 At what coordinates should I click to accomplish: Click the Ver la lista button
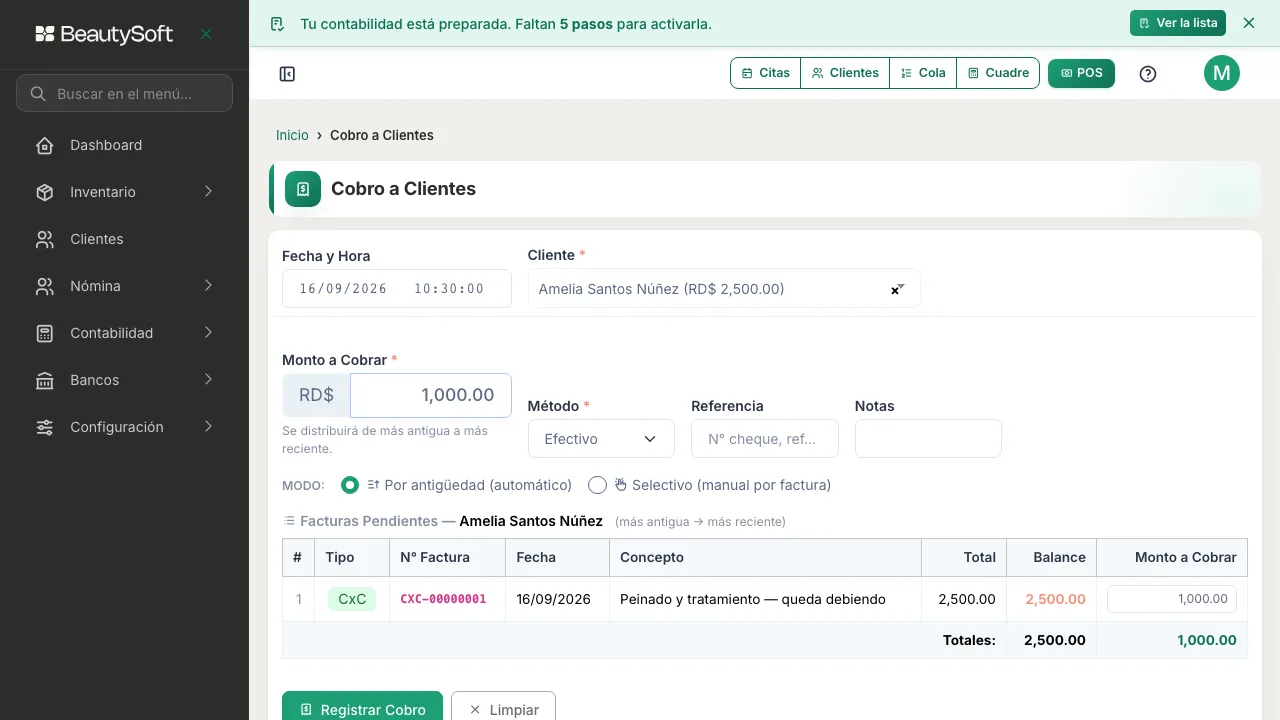pyautogui.click(x=1178, y=23)
